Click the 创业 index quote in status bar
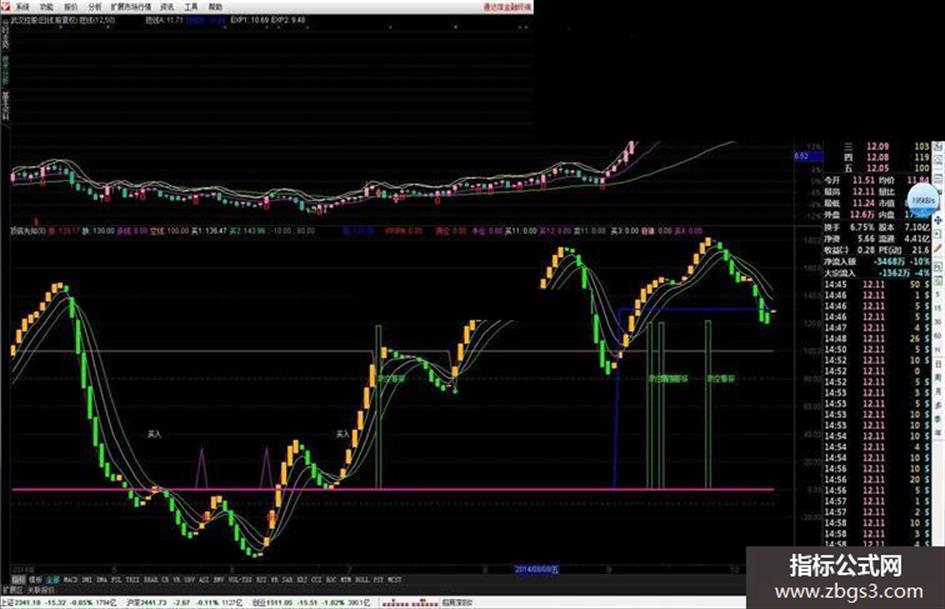The image size is (945, 609). point(311,602)
